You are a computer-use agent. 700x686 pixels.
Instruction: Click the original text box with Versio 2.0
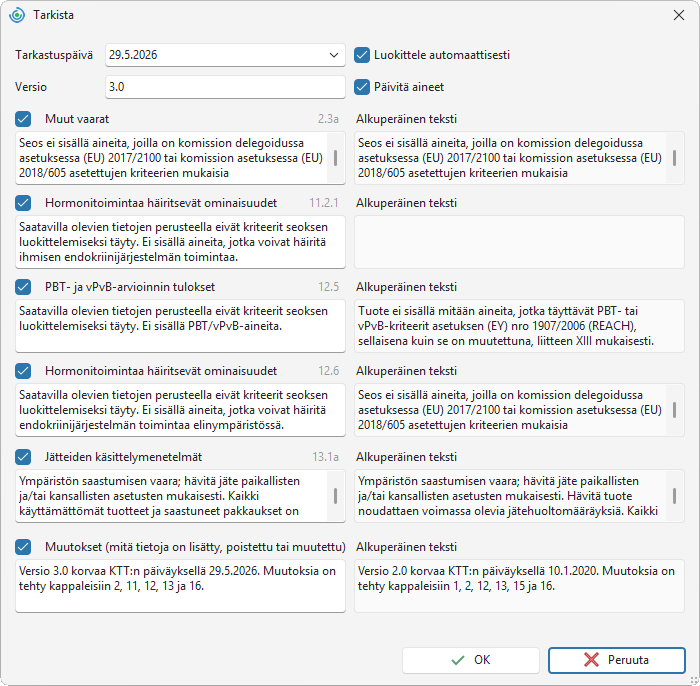coord(519,586)
